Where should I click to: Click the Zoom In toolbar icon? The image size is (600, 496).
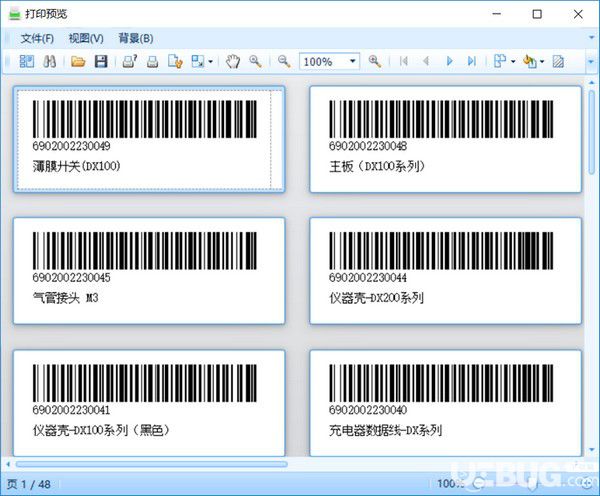click(375, 61)
